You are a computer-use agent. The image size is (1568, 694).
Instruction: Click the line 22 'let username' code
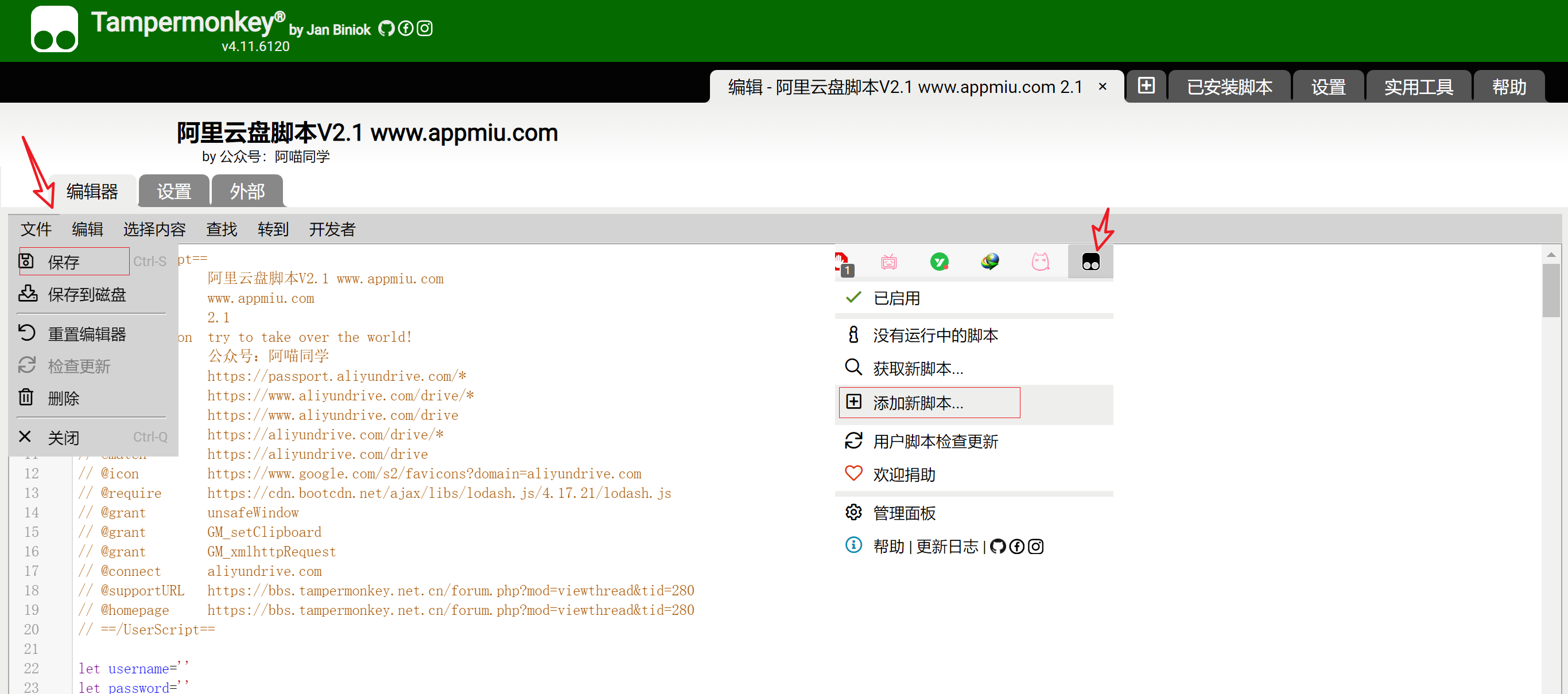click(x=133, y=668)
